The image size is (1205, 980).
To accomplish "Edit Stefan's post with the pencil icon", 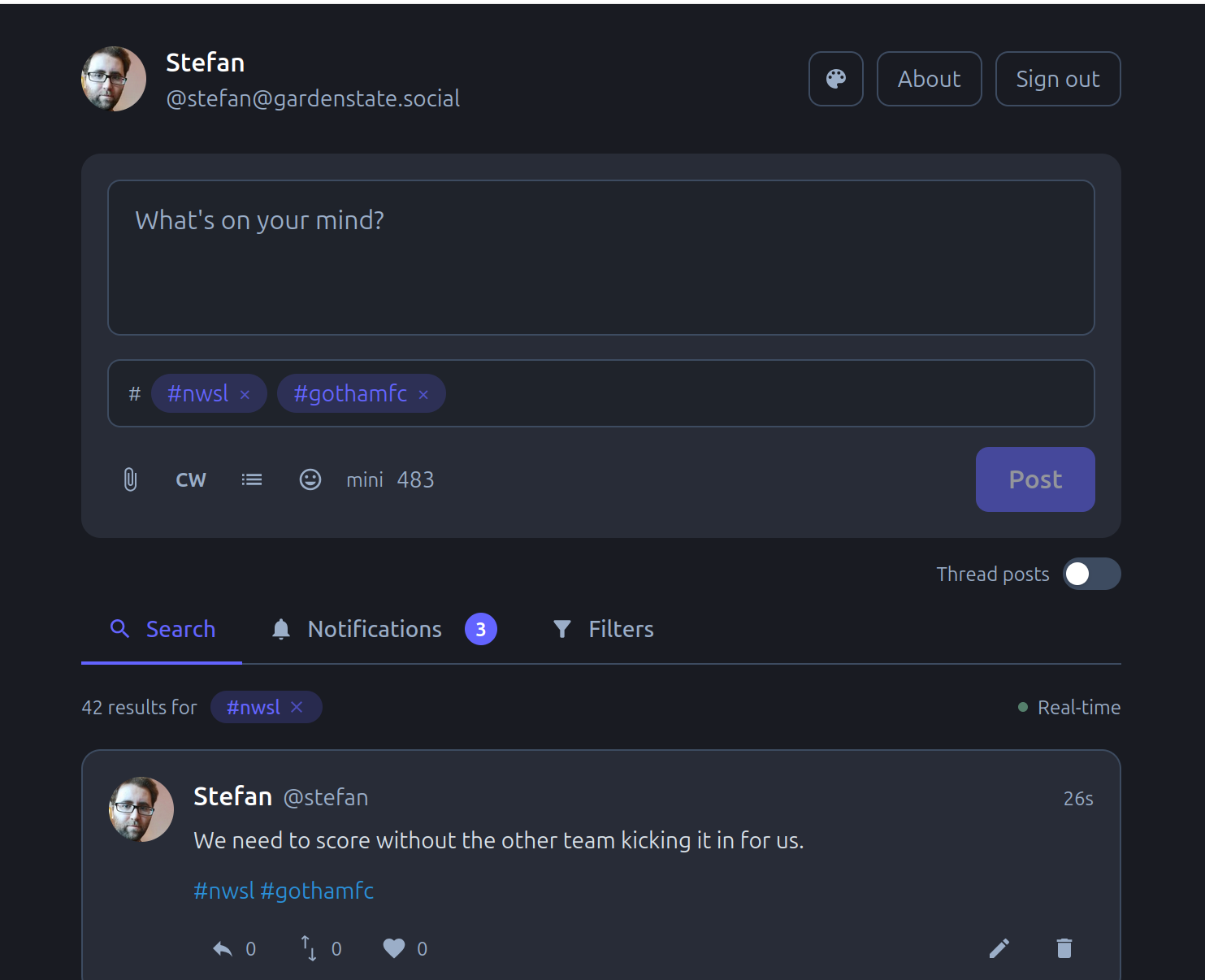I will [x=999, y=948].
